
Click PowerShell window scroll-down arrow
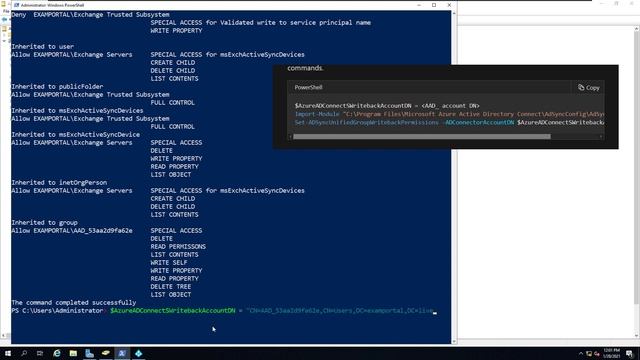454,341
